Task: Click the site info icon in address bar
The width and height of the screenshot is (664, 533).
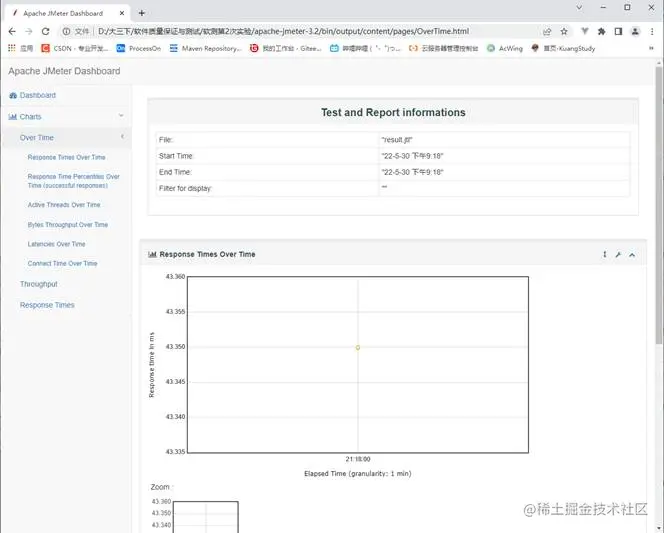Action: [x=66, y=31]
